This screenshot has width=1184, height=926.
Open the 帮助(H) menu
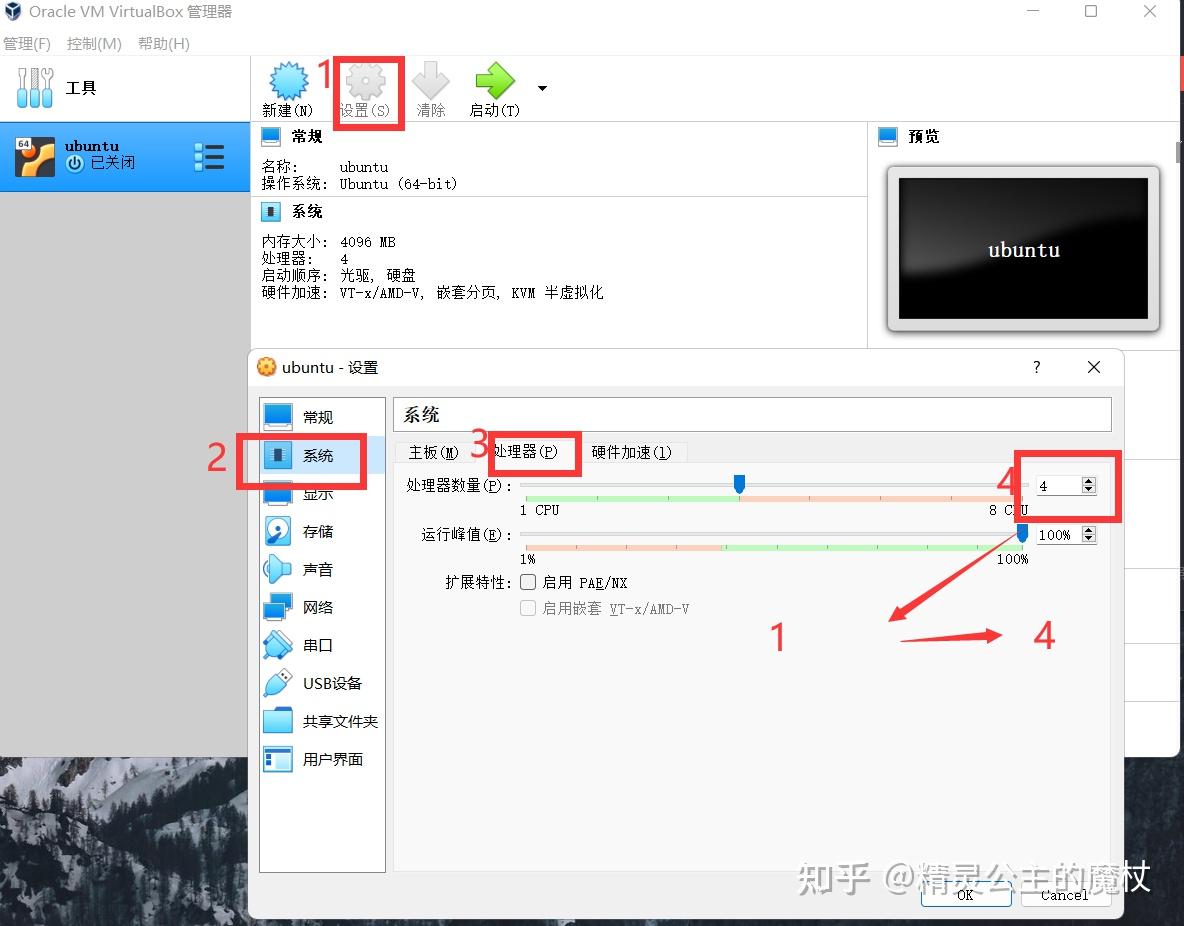coord(163,43)
